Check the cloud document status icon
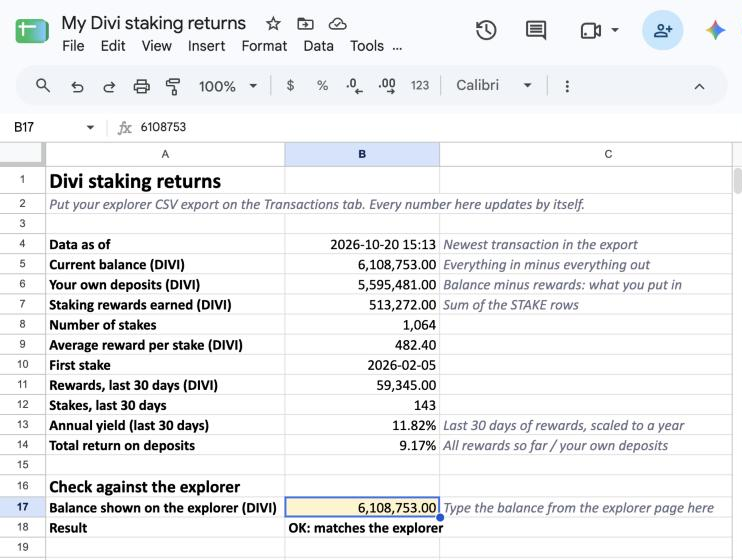The image size is (742, 560). (x=337, y=23)
